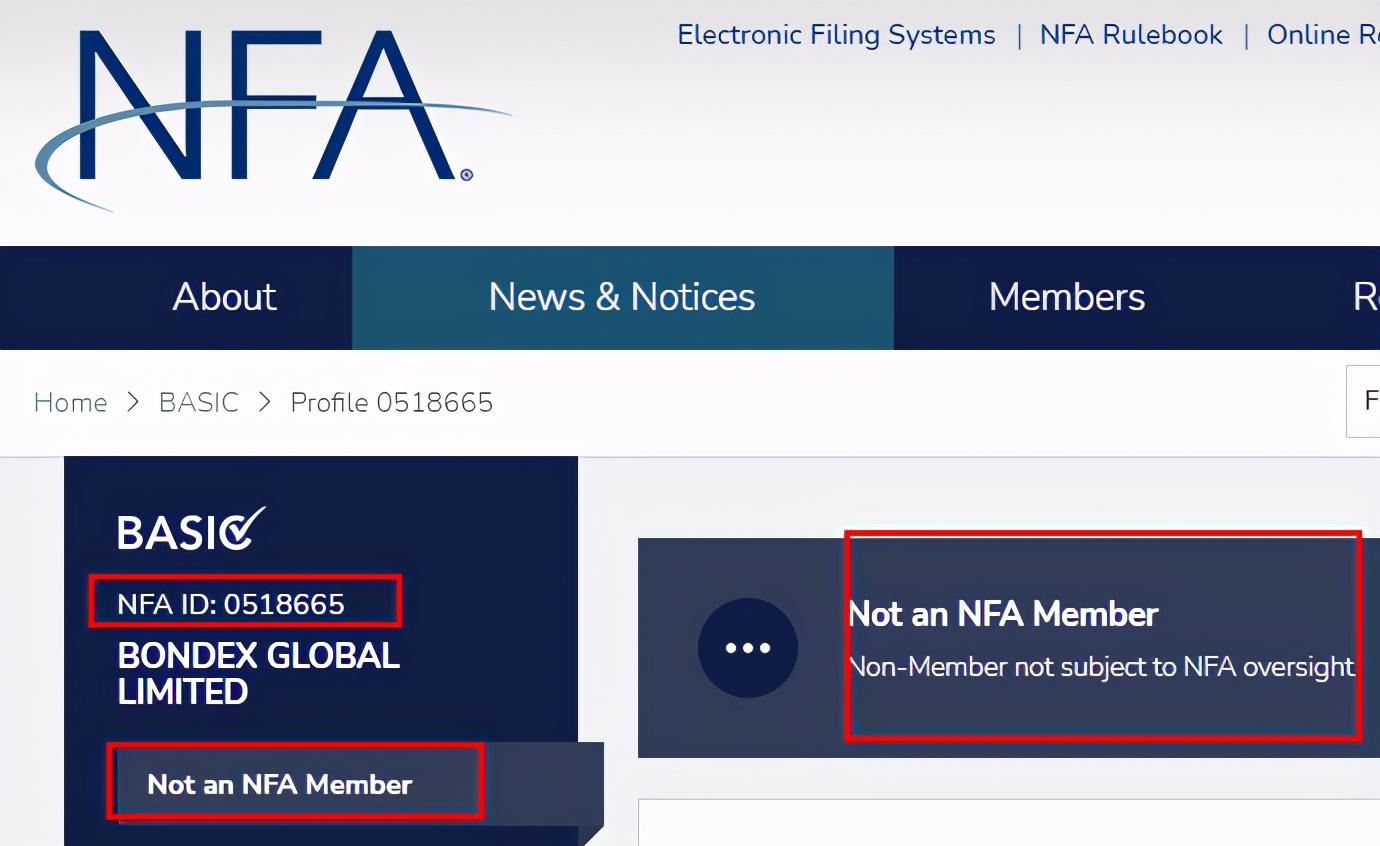Click the Non-Member not subject to oversight text
Screen dimensions: 1380x846
point(1101,666)
